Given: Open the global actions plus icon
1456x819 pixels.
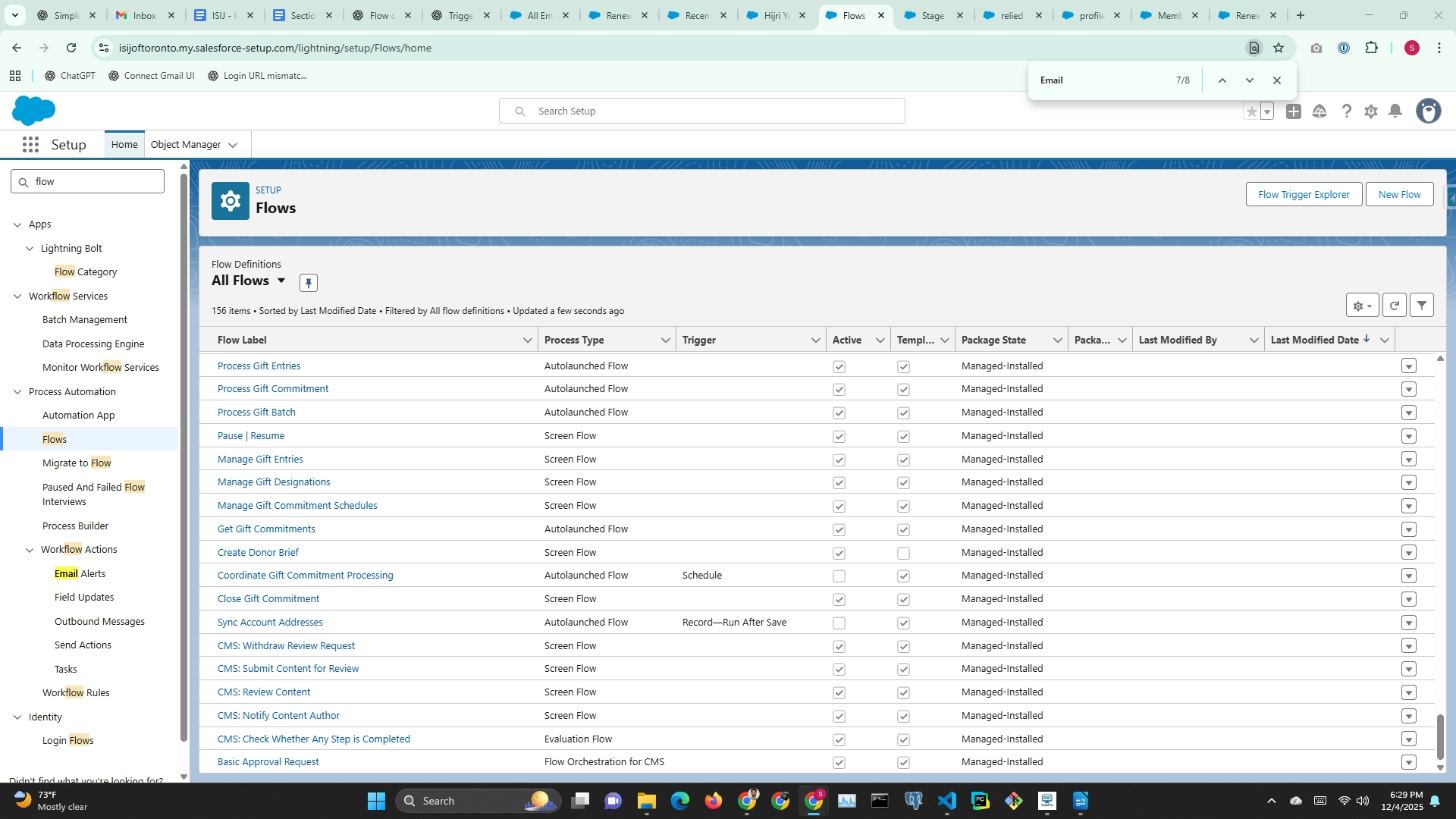Looking at the screenshot, I should 1294,111.
